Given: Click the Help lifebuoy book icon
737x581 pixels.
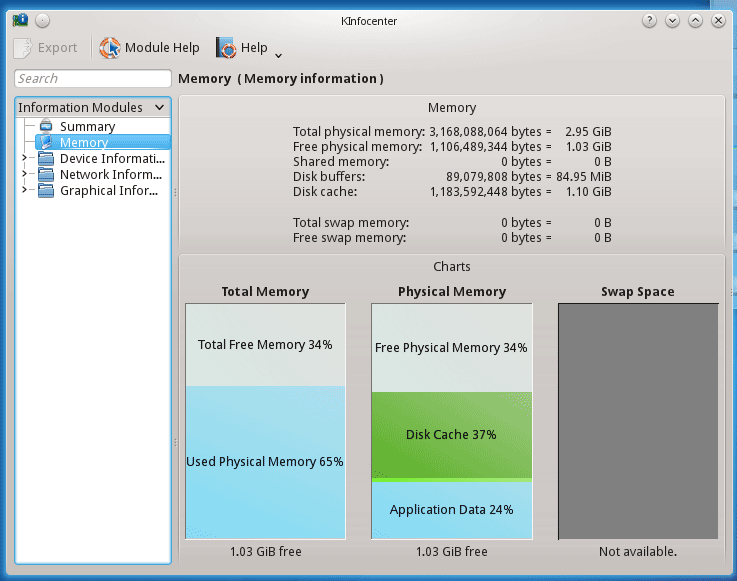Looking at the screenshot, I should click(226, 48).
